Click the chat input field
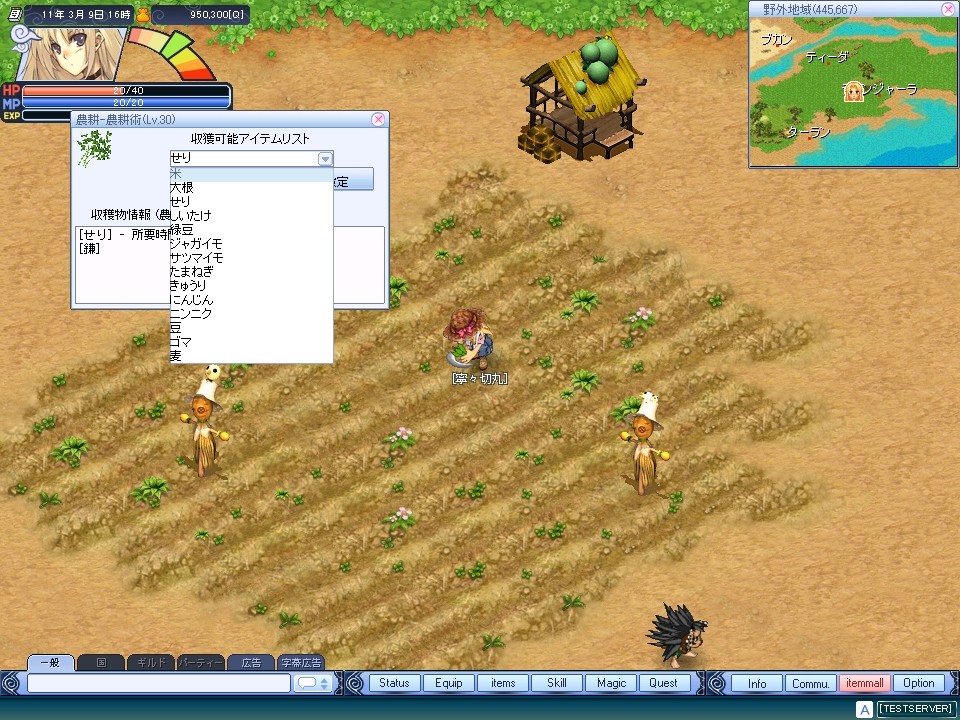The image size is (960, 720). point(158,683)
